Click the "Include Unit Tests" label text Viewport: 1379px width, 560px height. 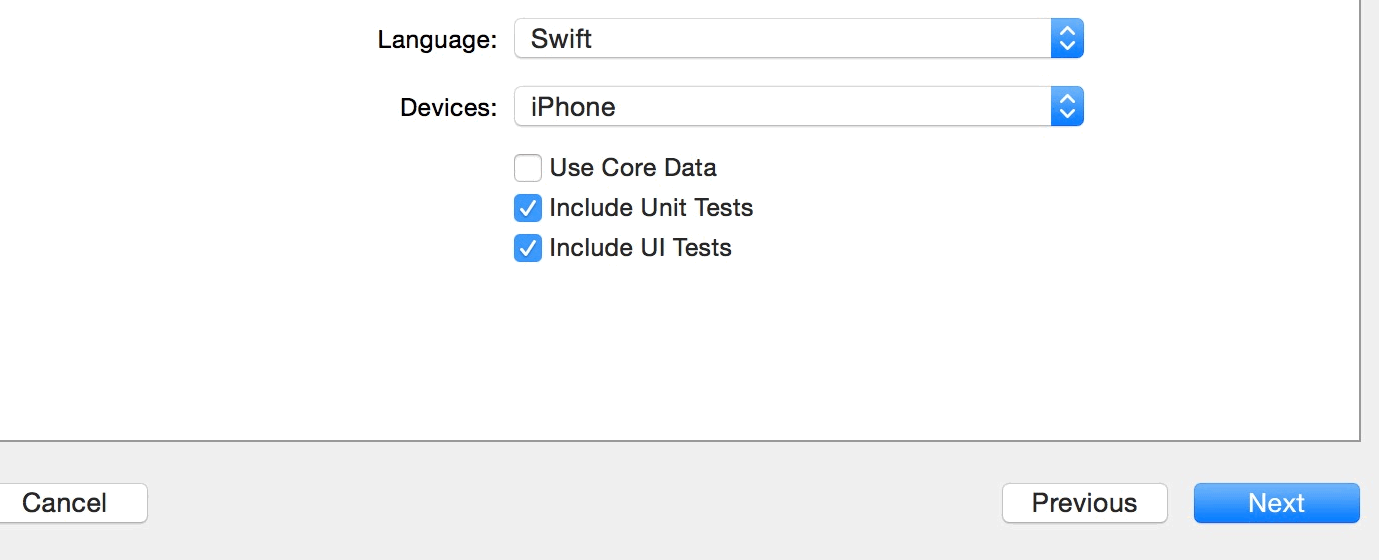[651, 208]
